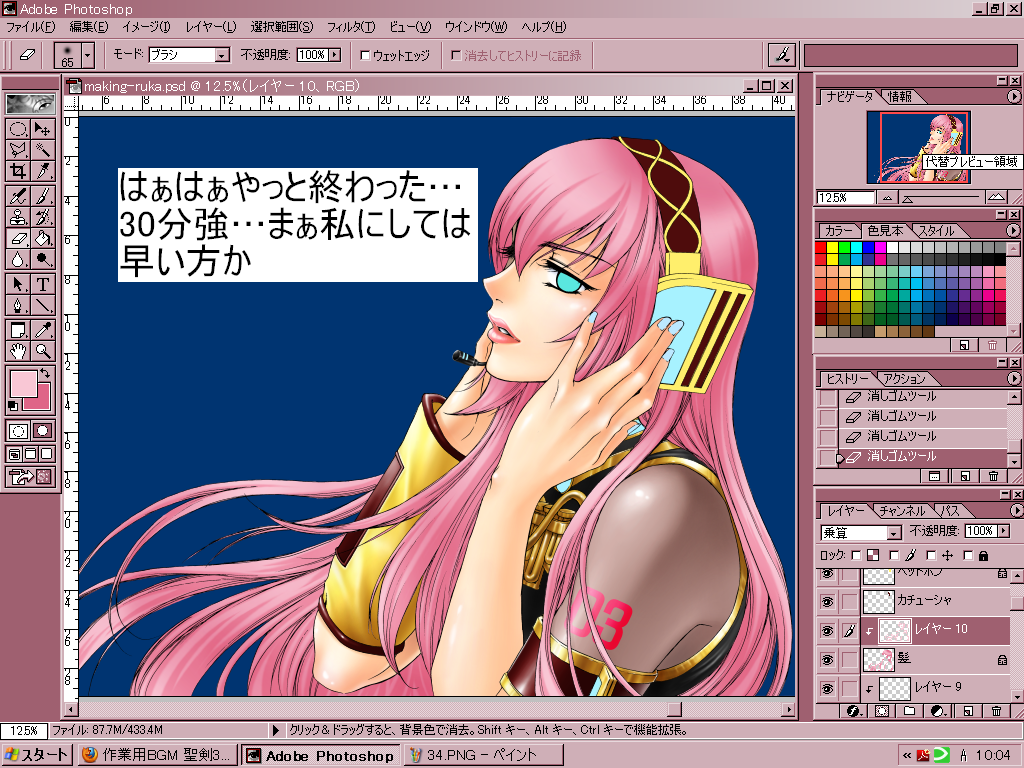The image size is (1024, 768).
Task: Open the イメージ menu
Action: point(146,27)
